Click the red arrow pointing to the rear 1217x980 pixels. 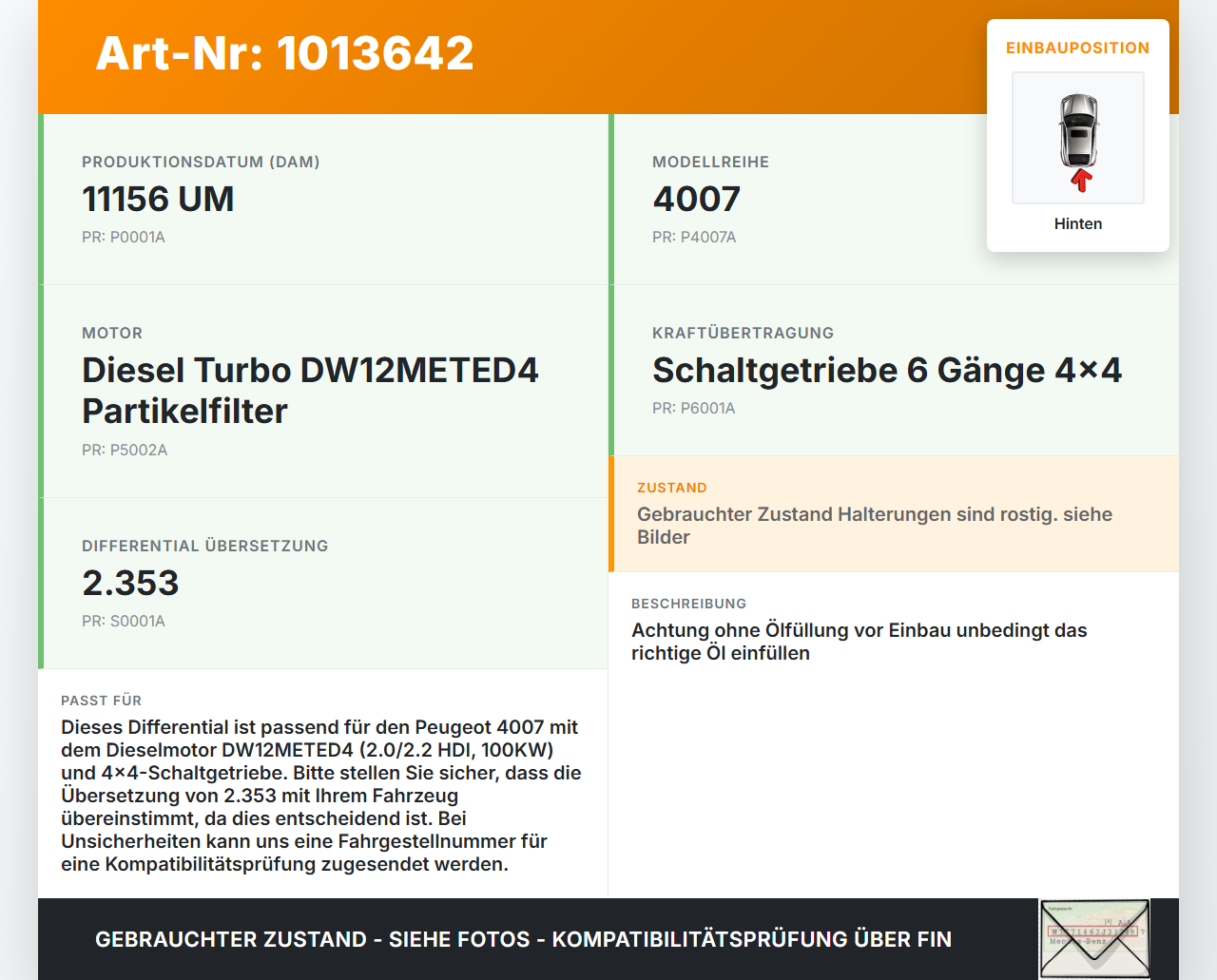pyautogui.click(x=1077, y=181)
